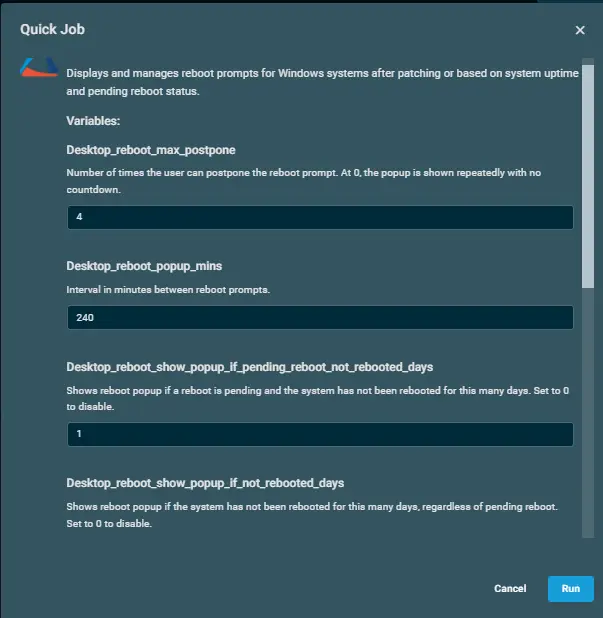
Task: Cancel the Quick Job
Action: [510, 589]
